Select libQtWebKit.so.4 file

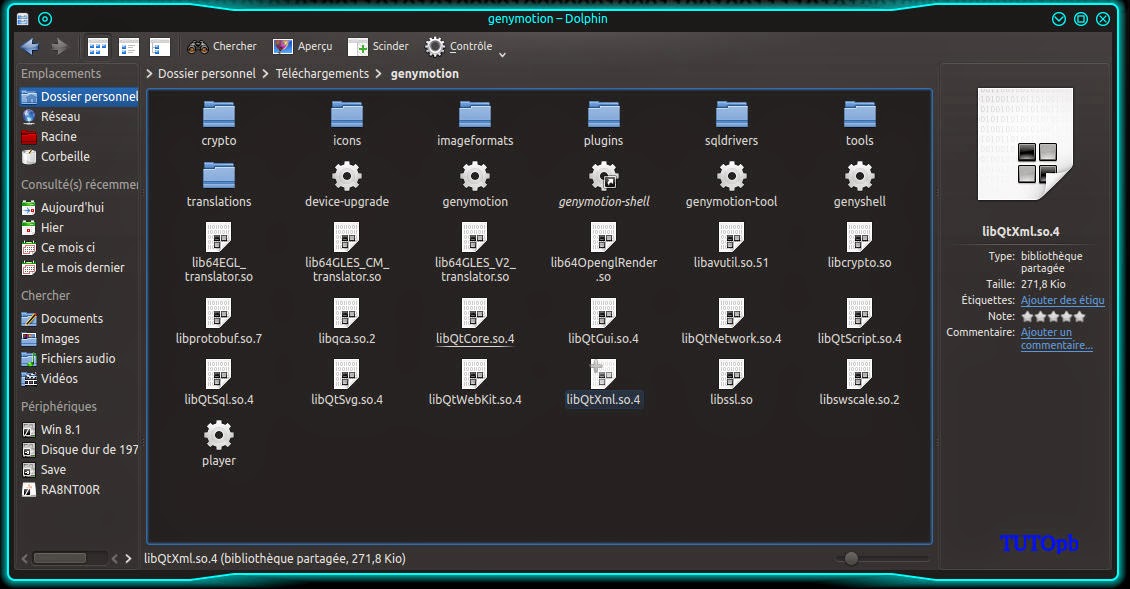[475, 384]
